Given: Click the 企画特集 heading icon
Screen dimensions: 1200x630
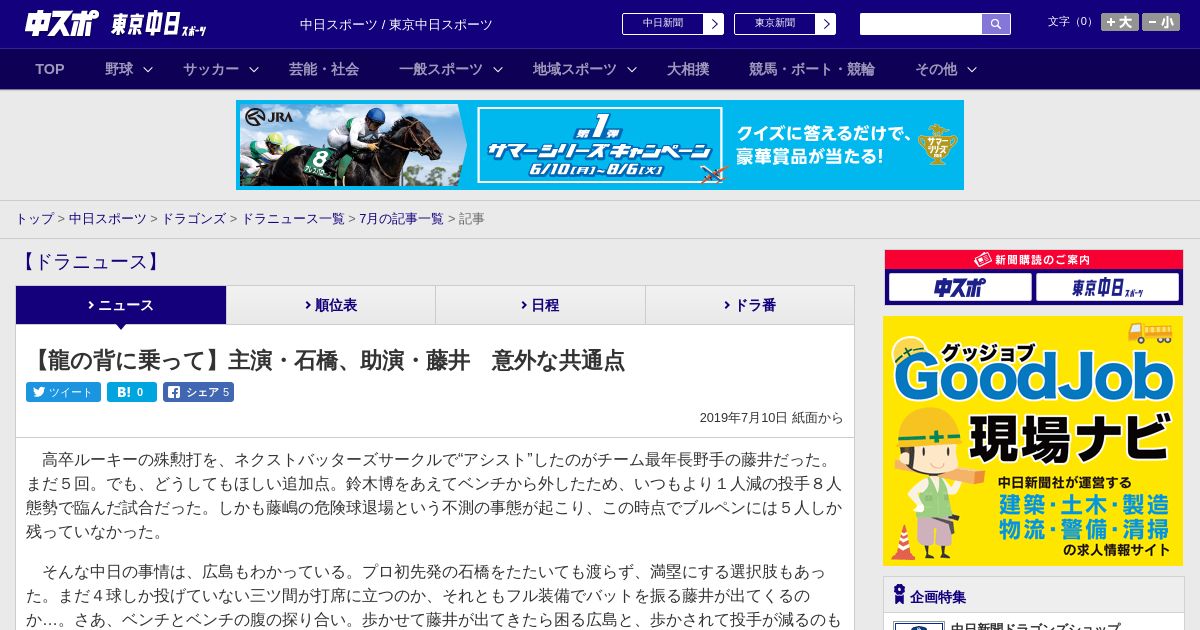Looking at the screenshot, I should point(899,595).
